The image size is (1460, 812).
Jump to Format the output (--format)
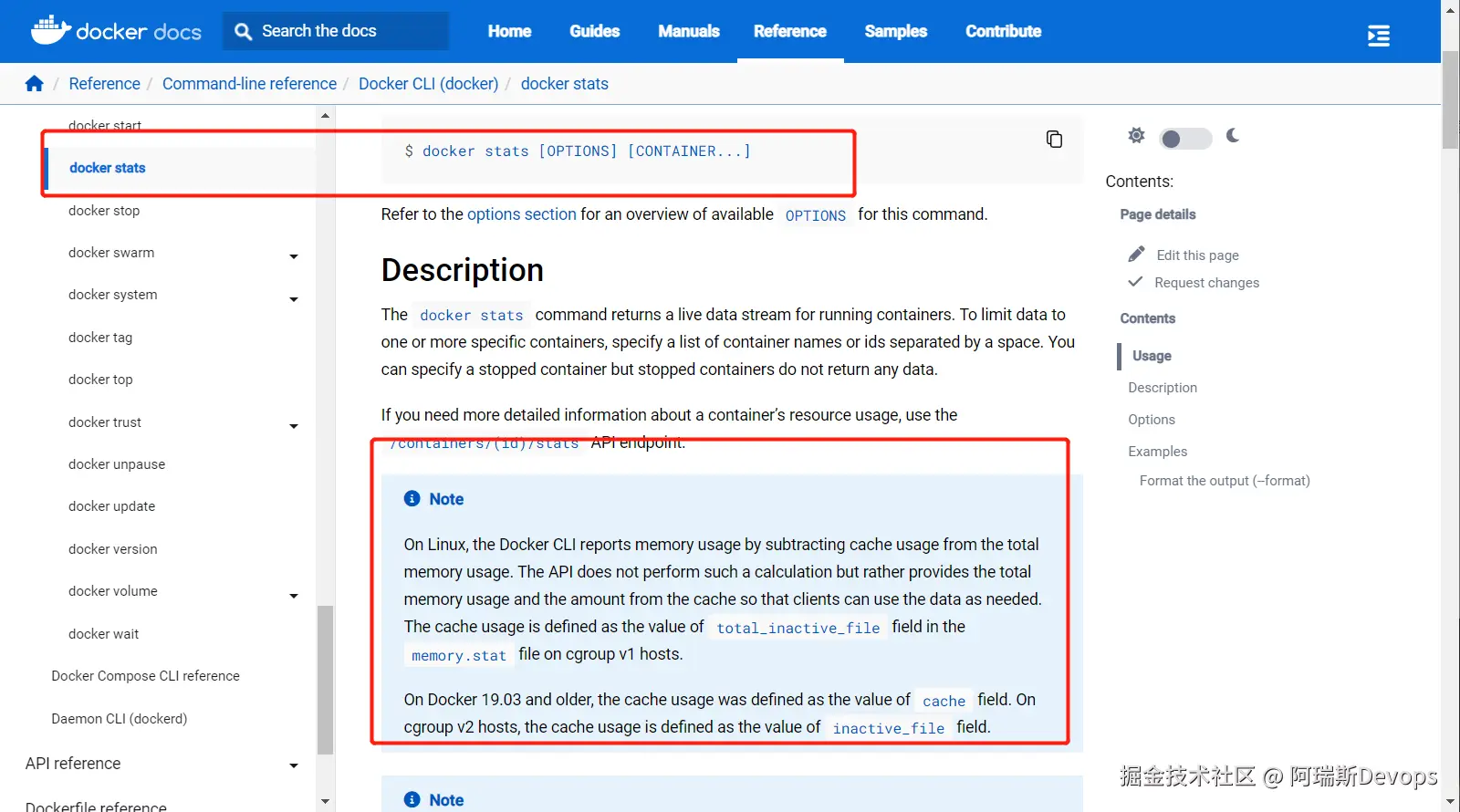click(x=1225, y=481)
